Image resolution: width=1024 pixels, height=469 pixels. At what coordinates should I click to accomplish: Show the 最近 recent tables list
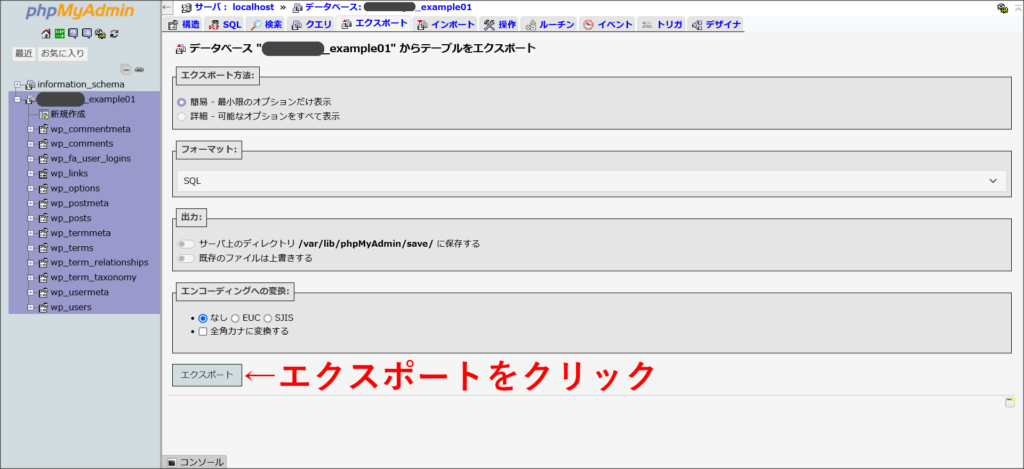click(24, 54)
